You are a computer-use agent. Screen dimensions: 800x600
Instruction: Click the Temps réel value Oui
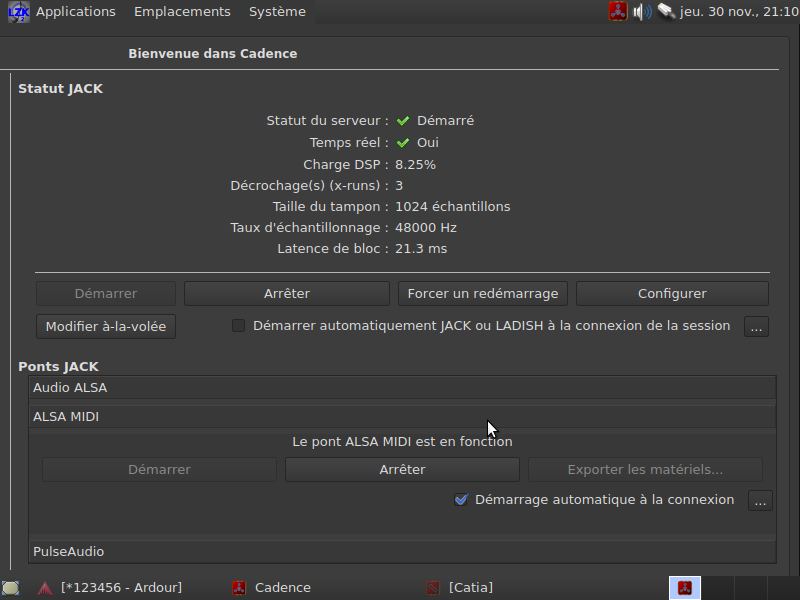click(428, 143)
